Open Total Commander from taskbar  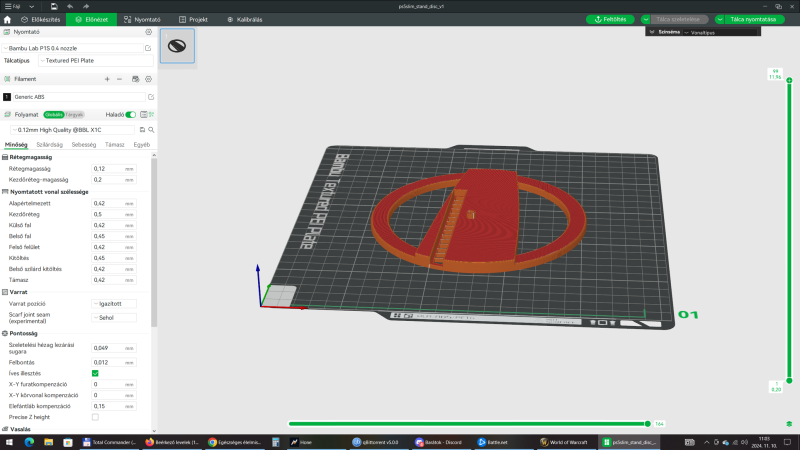(x=109, y=442)
